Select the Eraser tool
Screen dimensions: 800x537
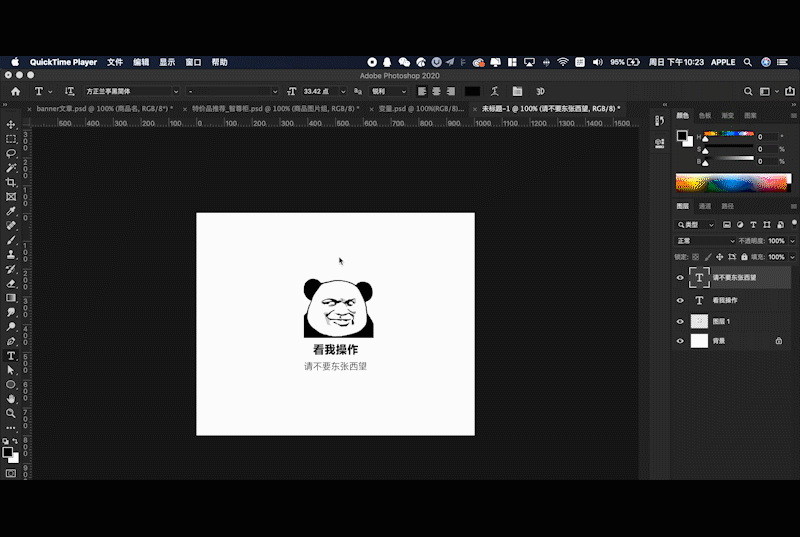coord(11,284)
